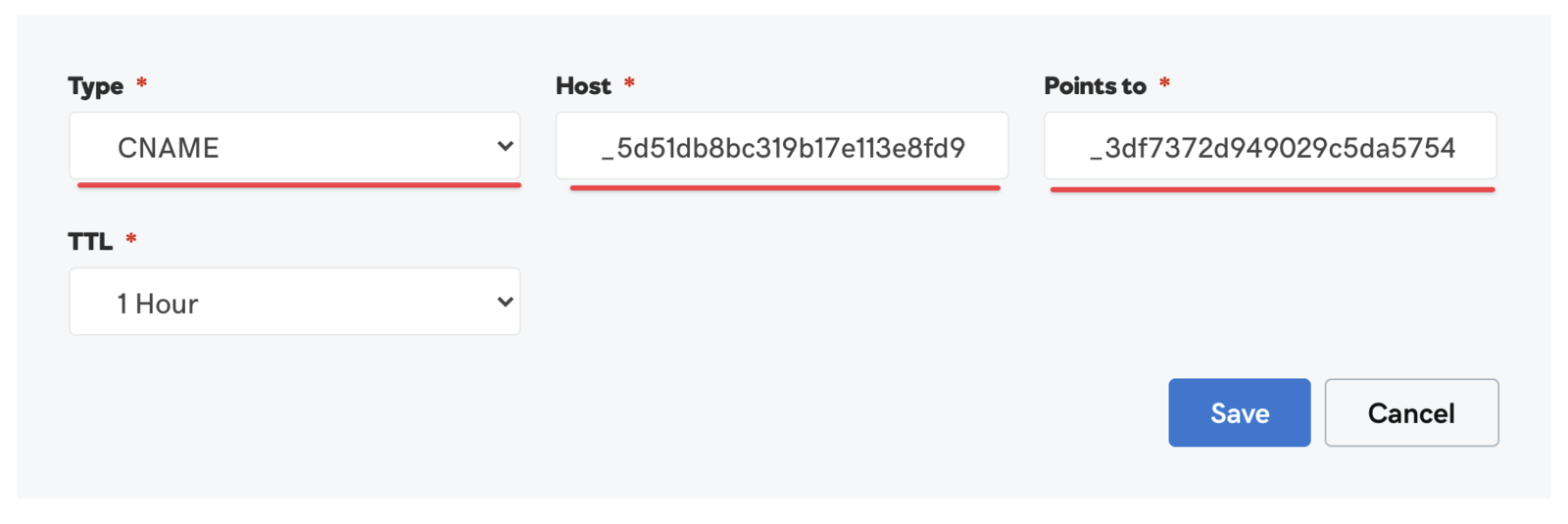This screenshot has height=524, width=1568.
Task: Click the red asterisk beside TTL
Action: pyautogui.click(x=131, y=240)
